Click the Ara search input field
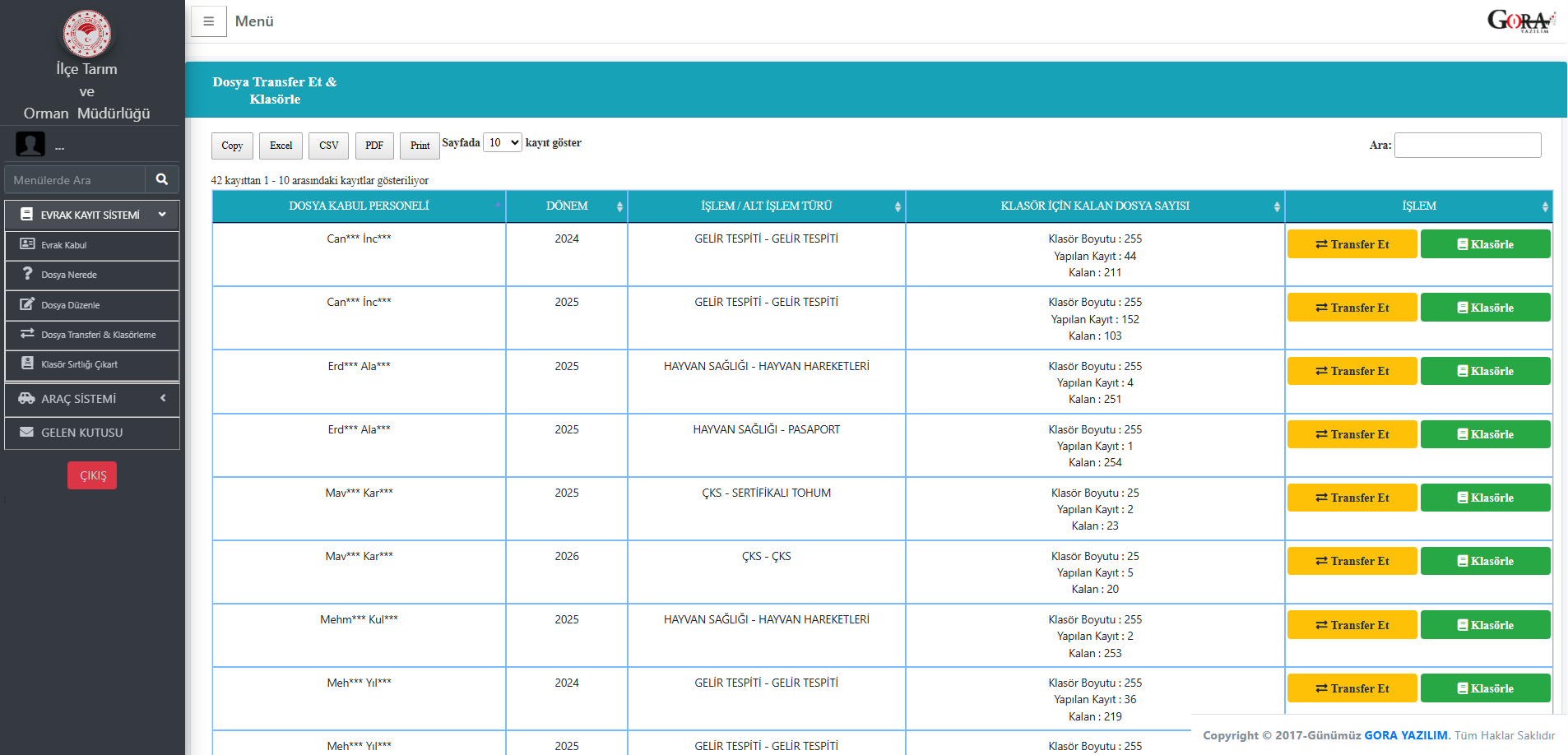The width and height of the screenshot is (1568, 755). [1468, 146]
